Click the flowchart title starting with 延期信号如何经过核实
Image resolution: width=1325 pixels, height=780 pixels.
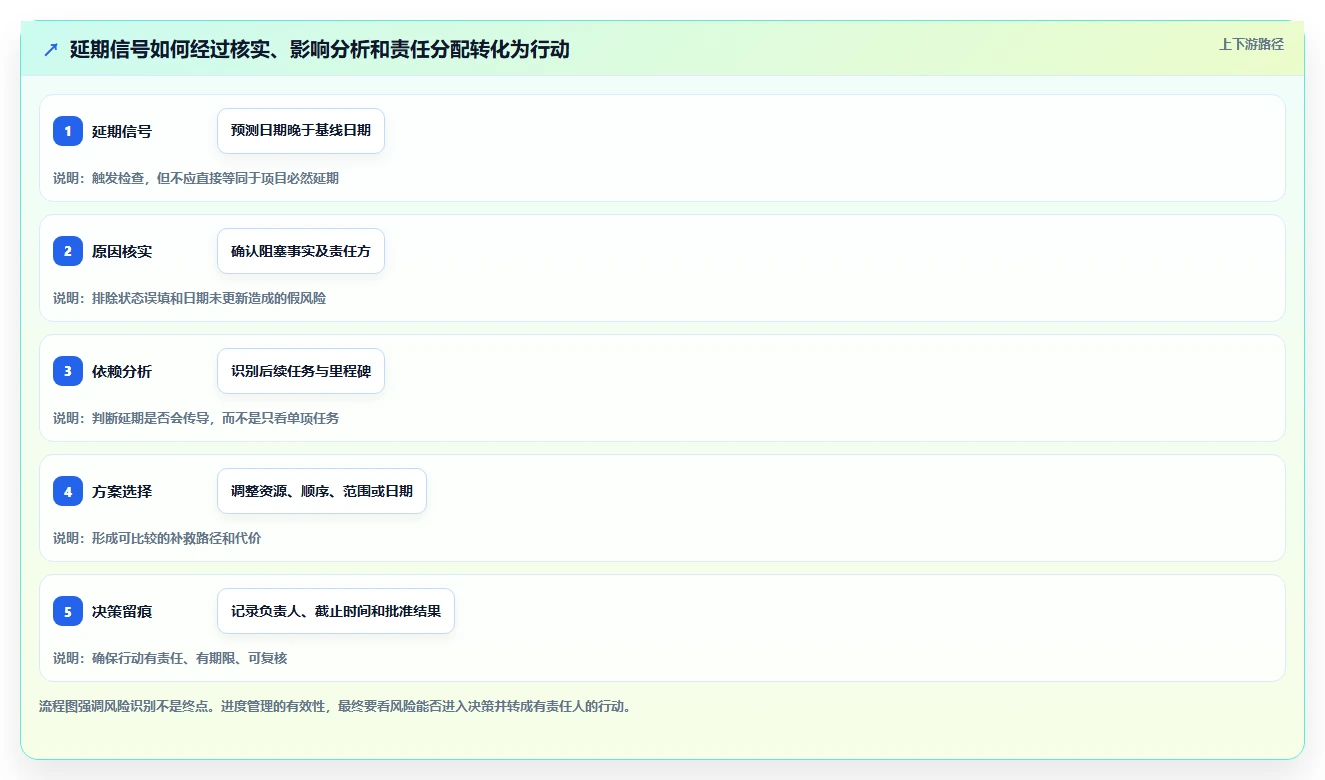[320, 50]
